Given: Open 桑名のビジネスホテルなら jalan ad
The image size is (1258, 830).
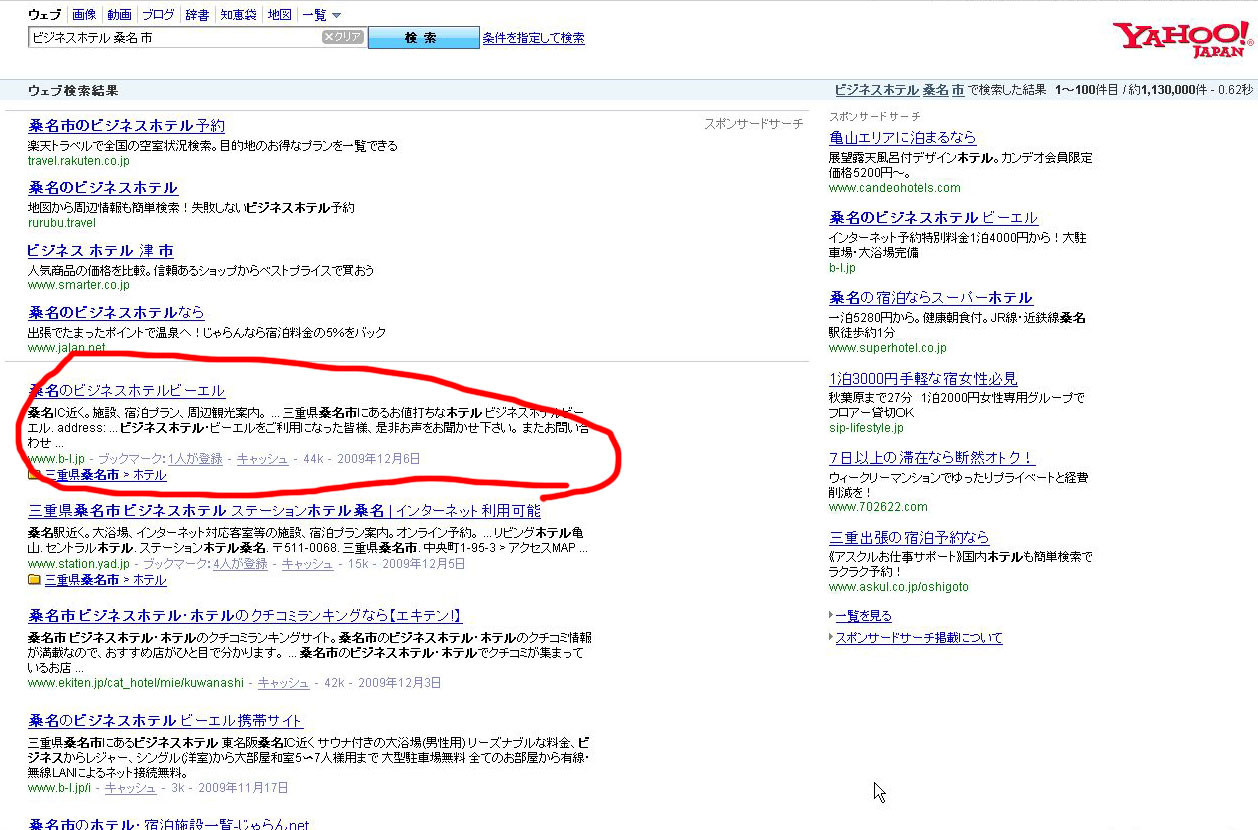Looking at the screenshot, I should click(116, 313).
